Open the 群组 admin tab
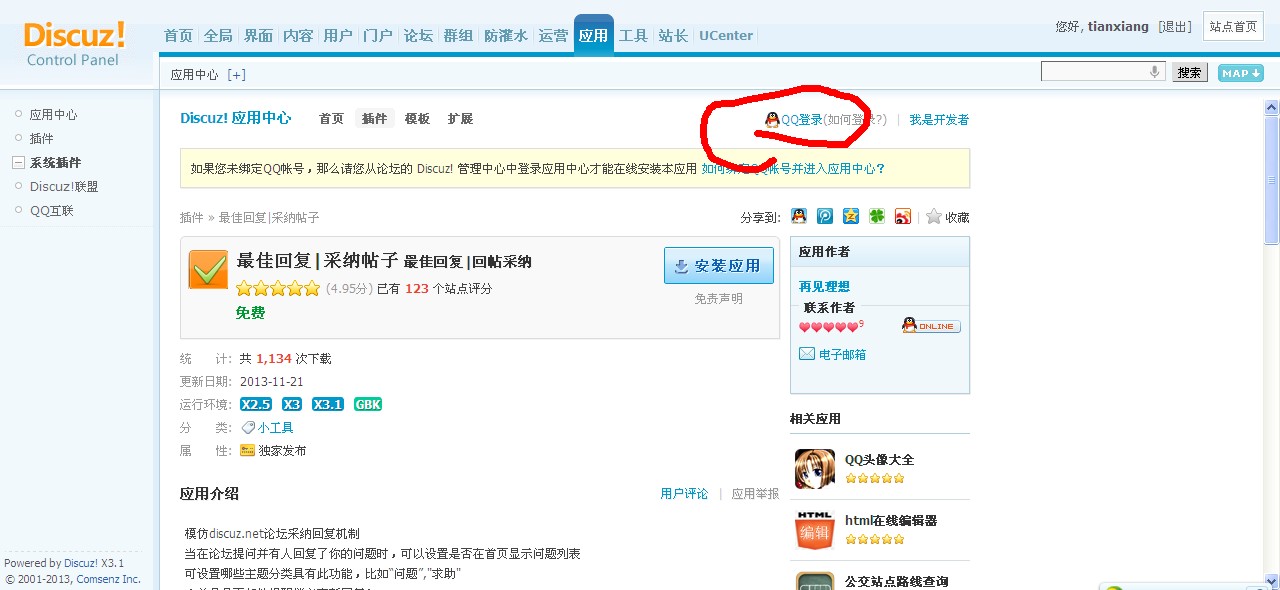Image resolution: width=1280 pixels, height=590 pixels. pos(458,35)
